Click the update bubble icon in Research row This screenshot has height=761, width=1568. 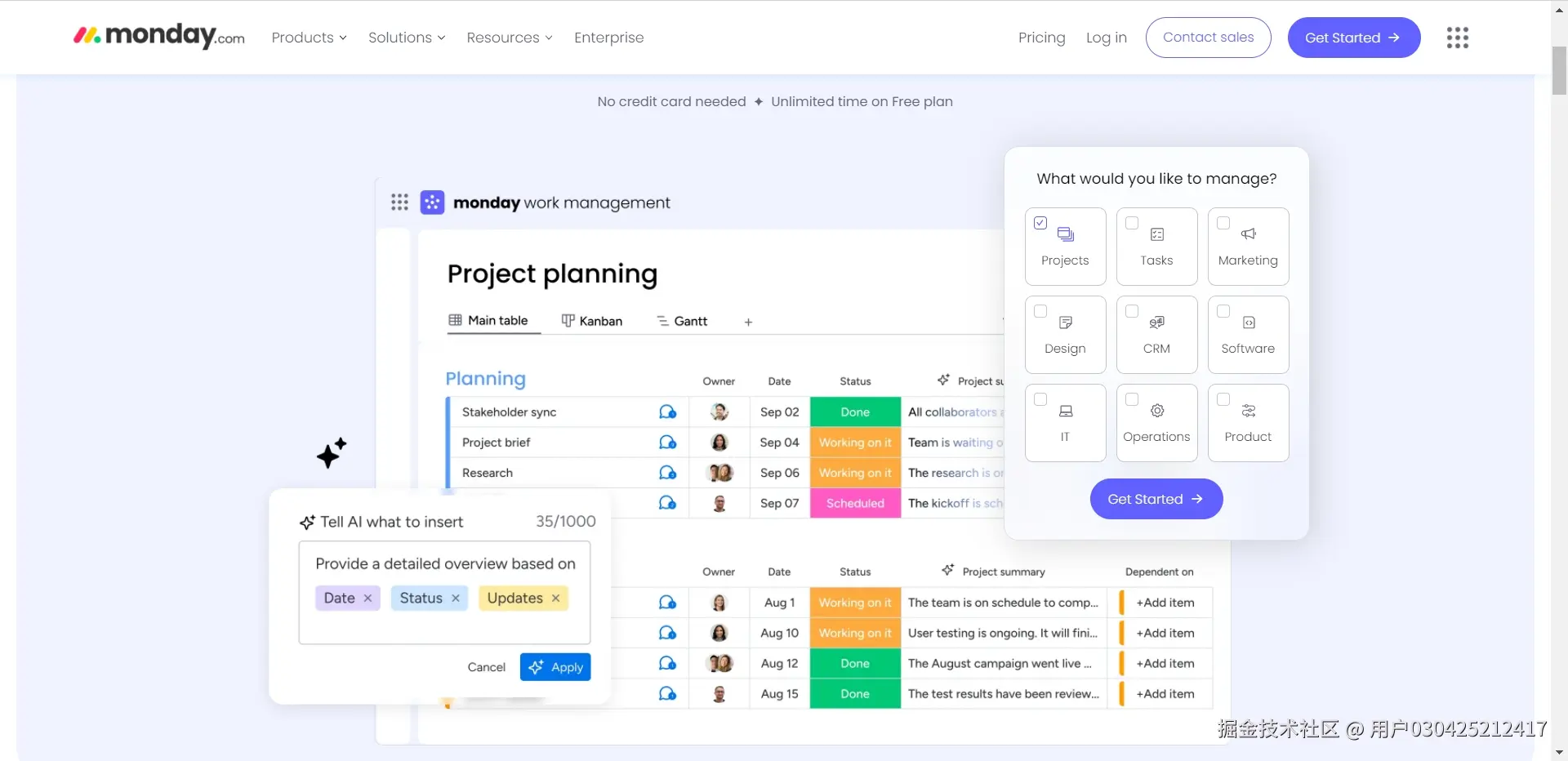point(667,472)
